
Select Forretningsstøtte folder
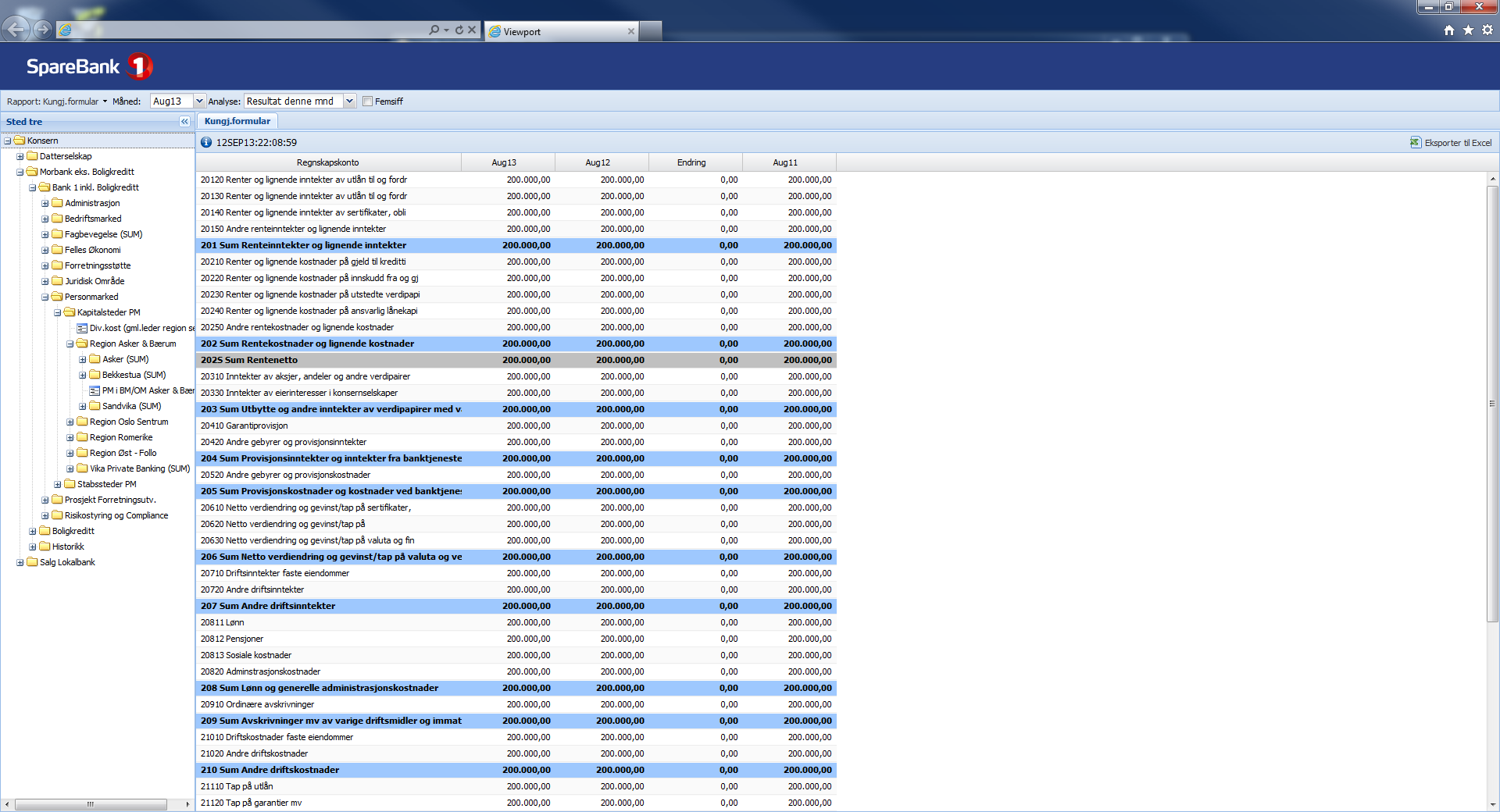pos(91,265)
